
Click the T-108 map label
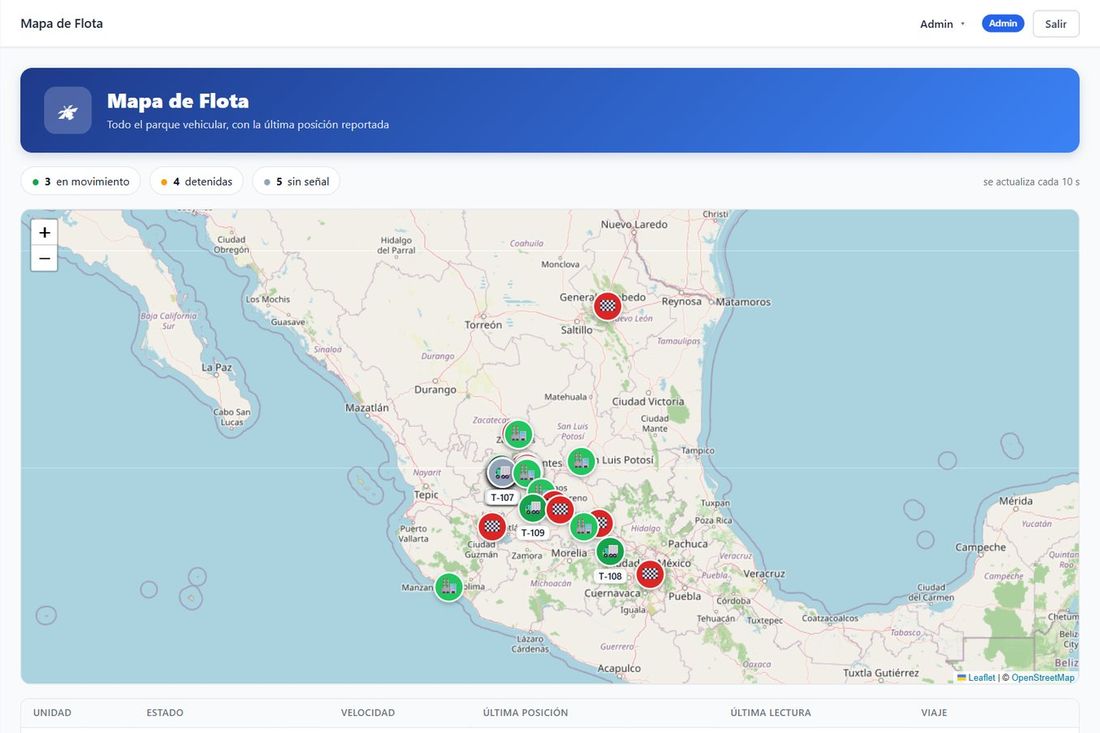tap(610, 576)
